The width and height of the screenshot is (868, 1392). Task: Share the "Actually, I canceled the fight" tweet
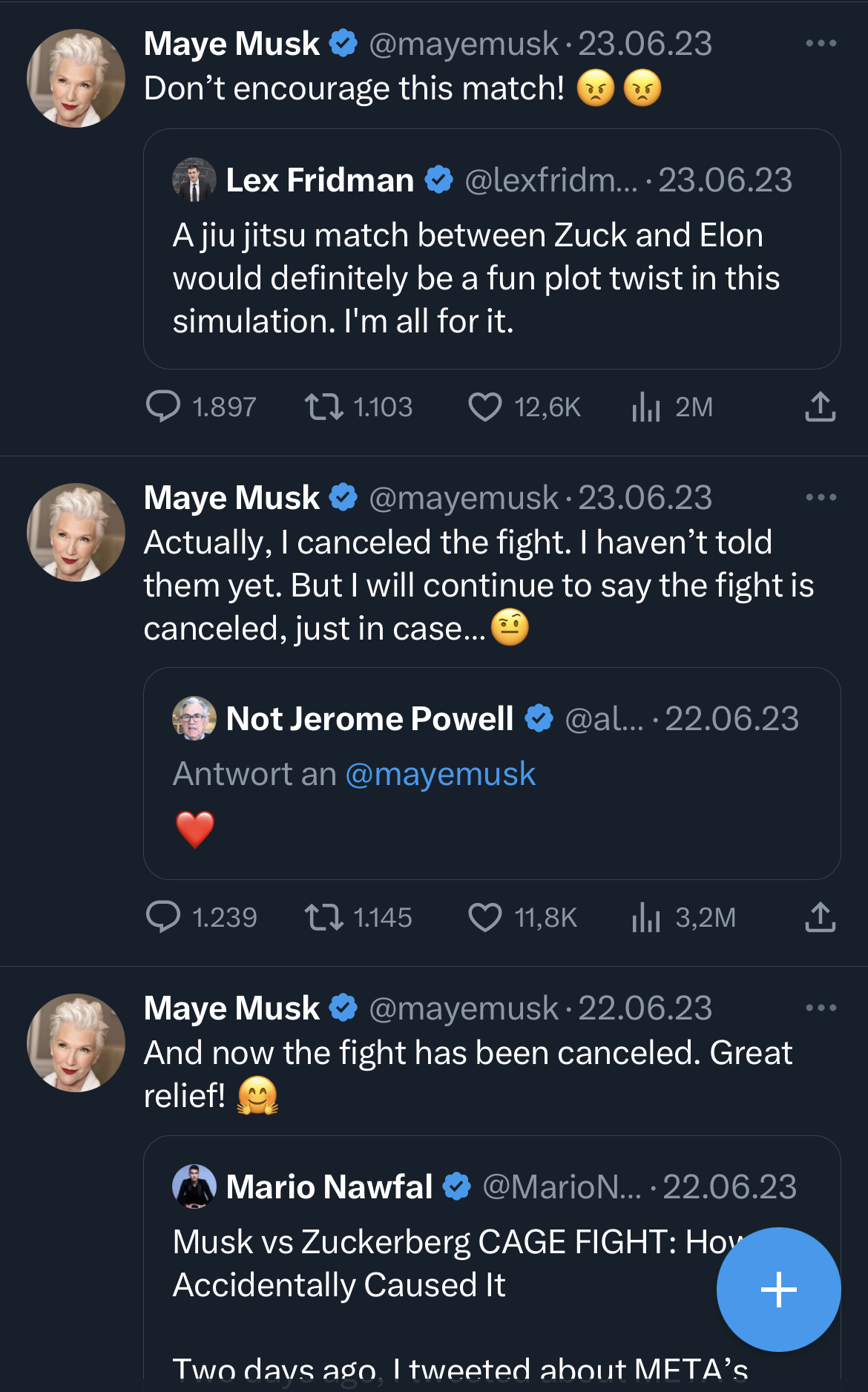tap(820, 917)
